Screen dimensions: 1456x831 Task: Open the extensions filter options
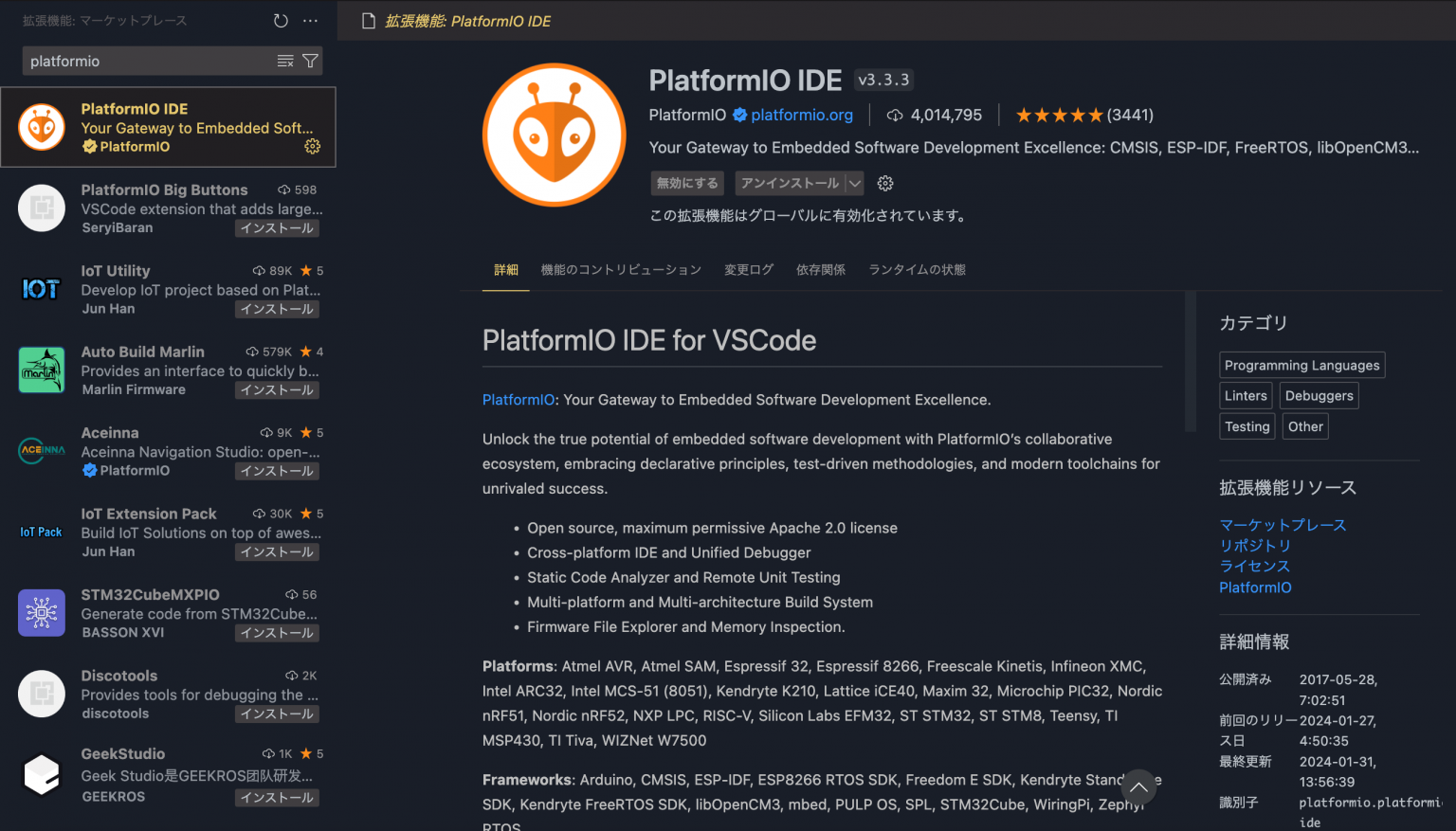pyautogui.click(x=310, y=60)
